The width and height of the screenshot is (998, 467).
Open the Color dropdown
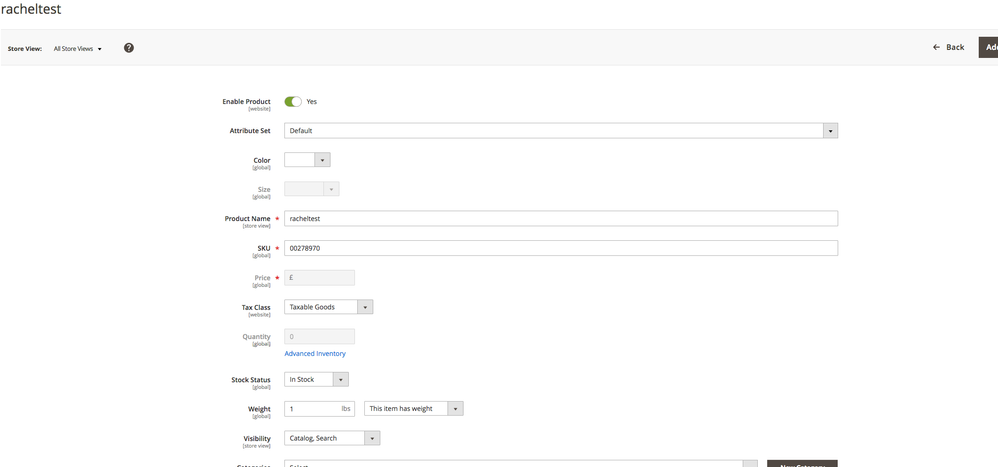coord(307,160)
